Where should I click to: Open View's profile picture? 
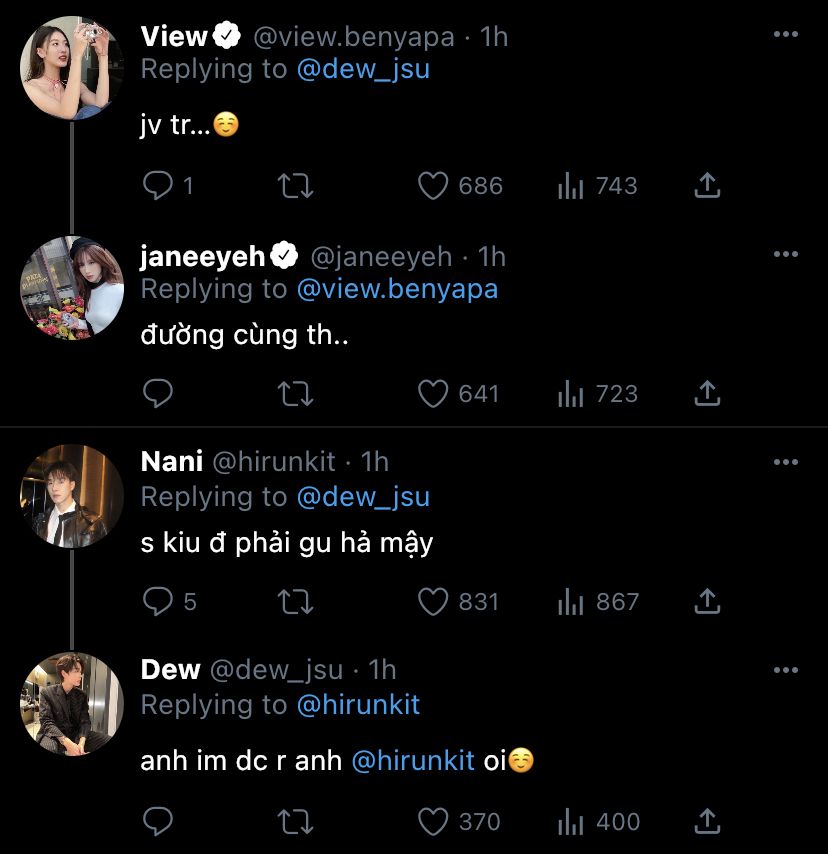[x=72, y=68]
